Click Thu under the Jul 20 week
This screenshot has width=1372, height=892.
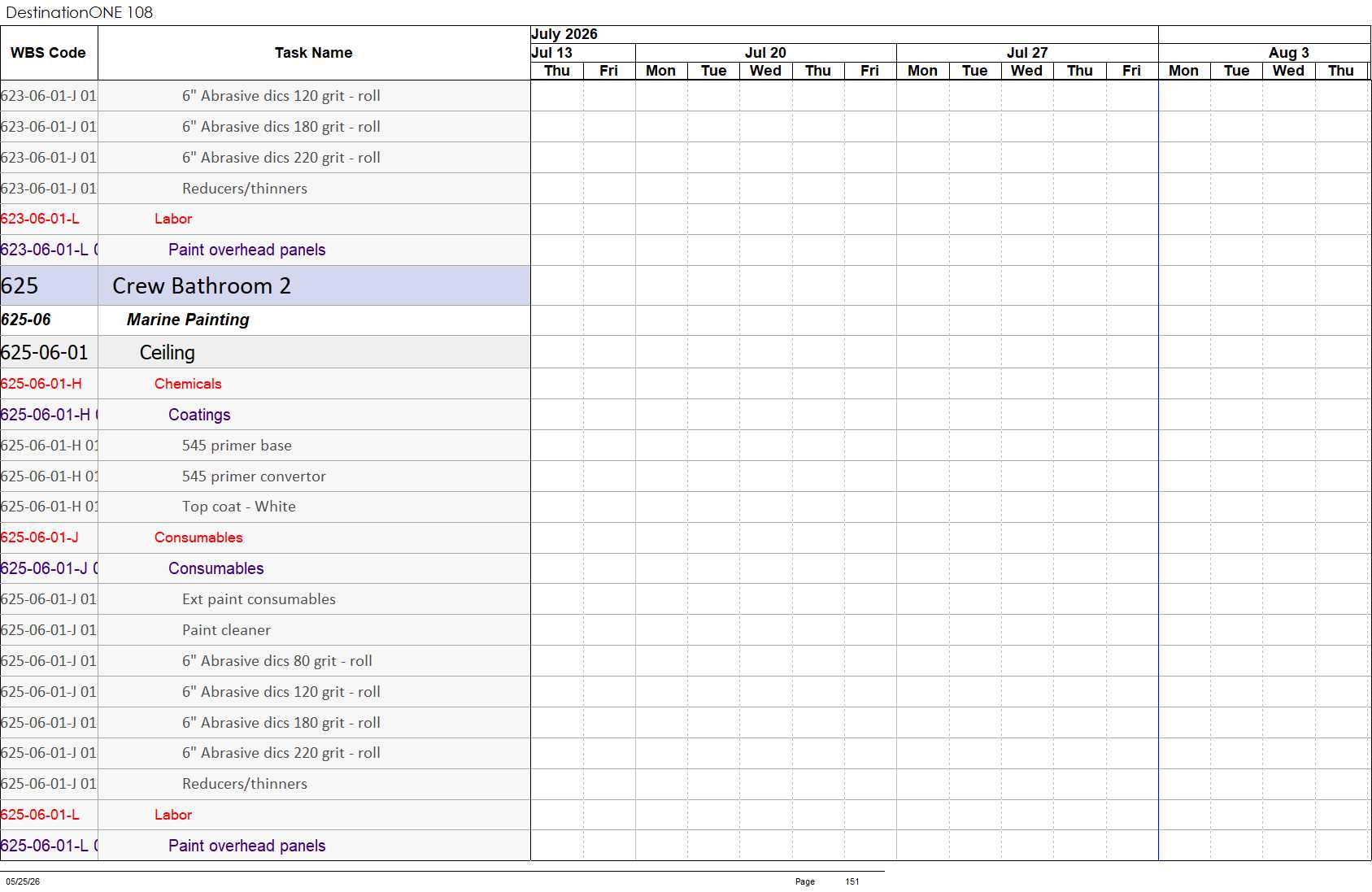[818, 71]
